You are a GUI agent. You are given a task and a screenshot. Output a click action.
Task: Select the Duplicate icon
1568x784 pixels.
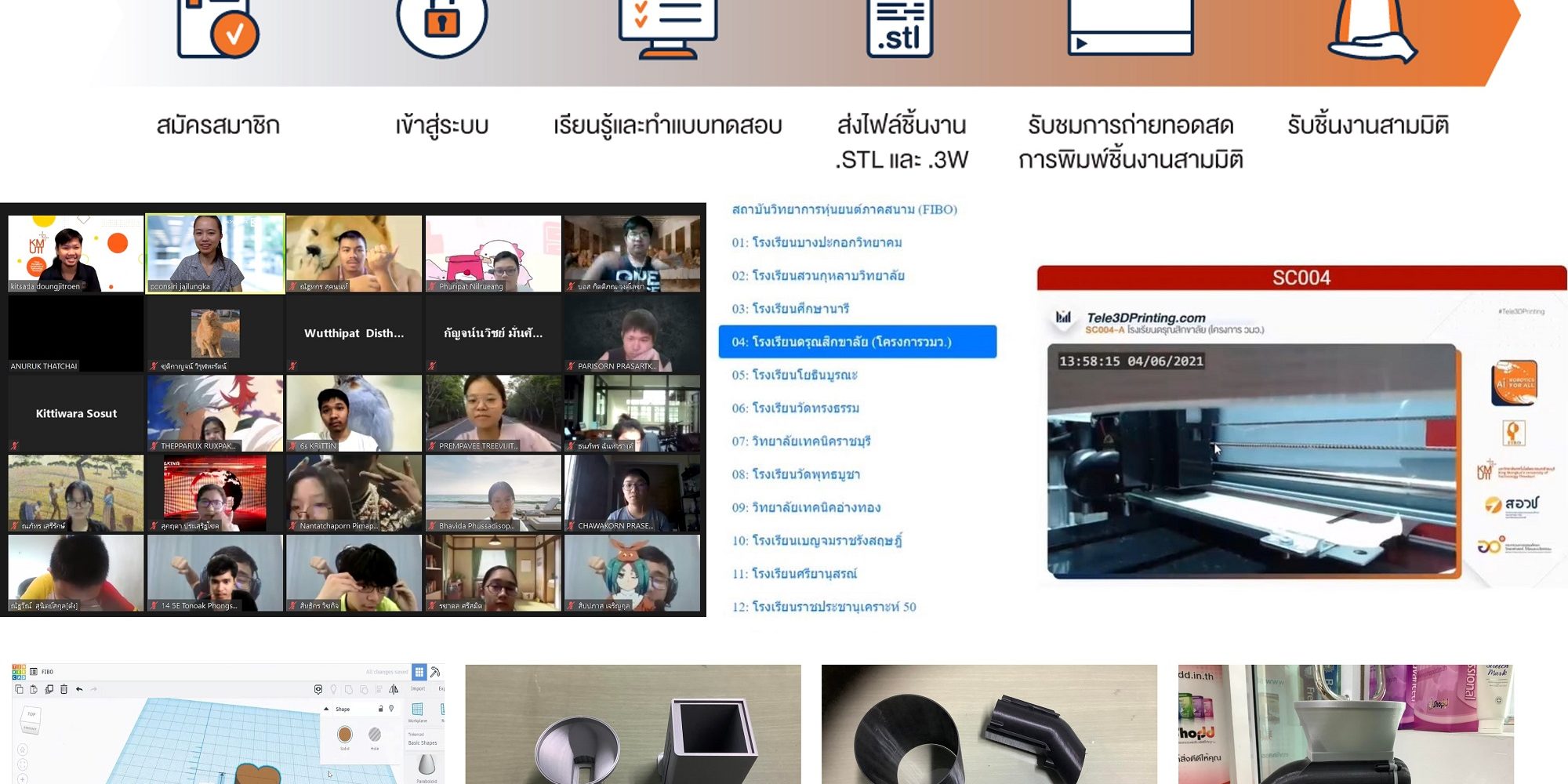pos(49,689)
